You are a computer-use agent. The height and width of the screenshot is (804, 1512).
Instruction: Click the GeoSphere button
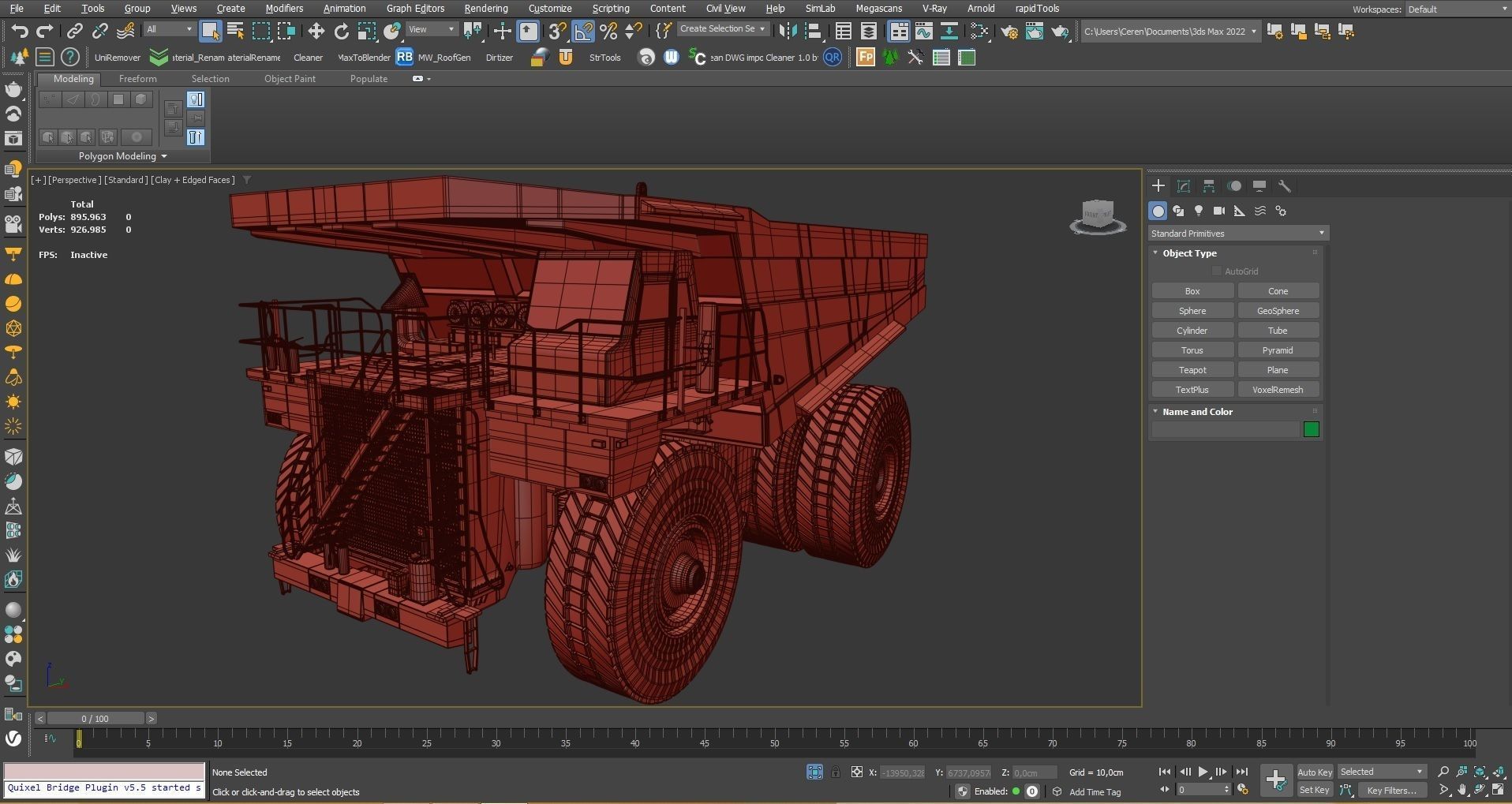pos(1278,311)
